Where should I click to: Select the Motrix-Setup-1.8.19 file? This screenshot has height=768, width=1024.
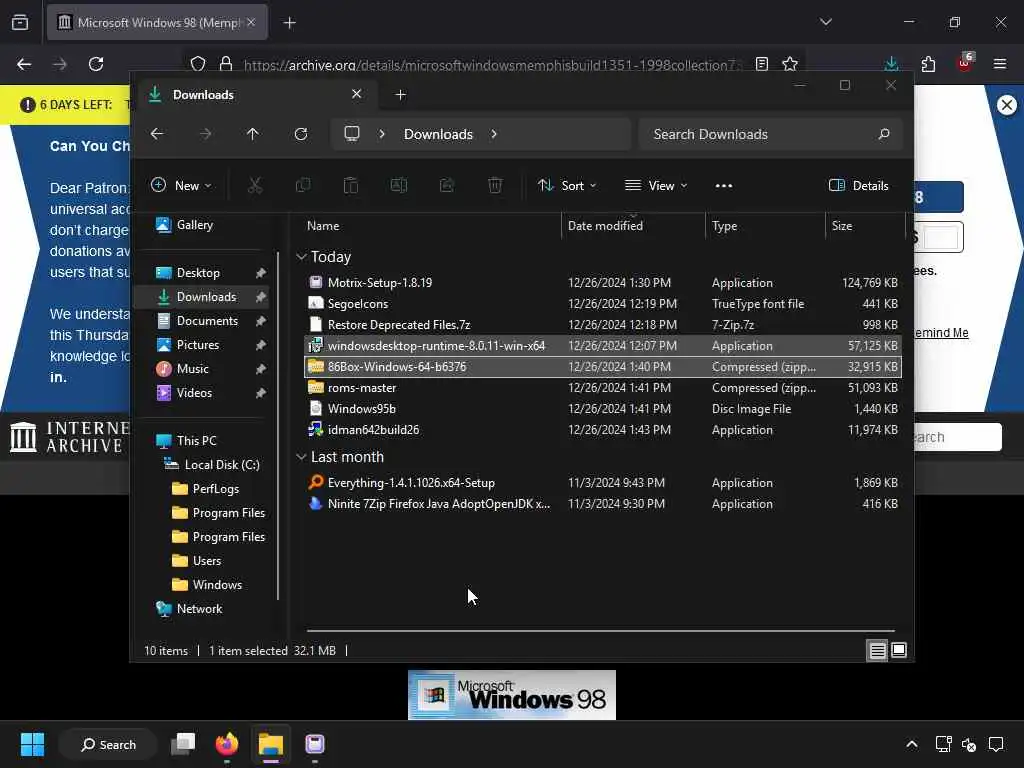(x=602, y=283)
